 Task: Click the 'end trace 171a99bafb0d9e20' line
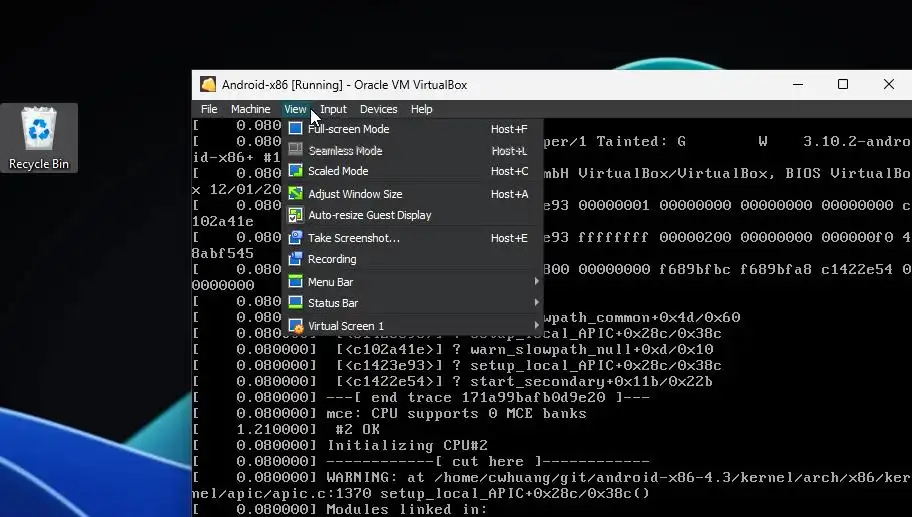tap(488, 398)
